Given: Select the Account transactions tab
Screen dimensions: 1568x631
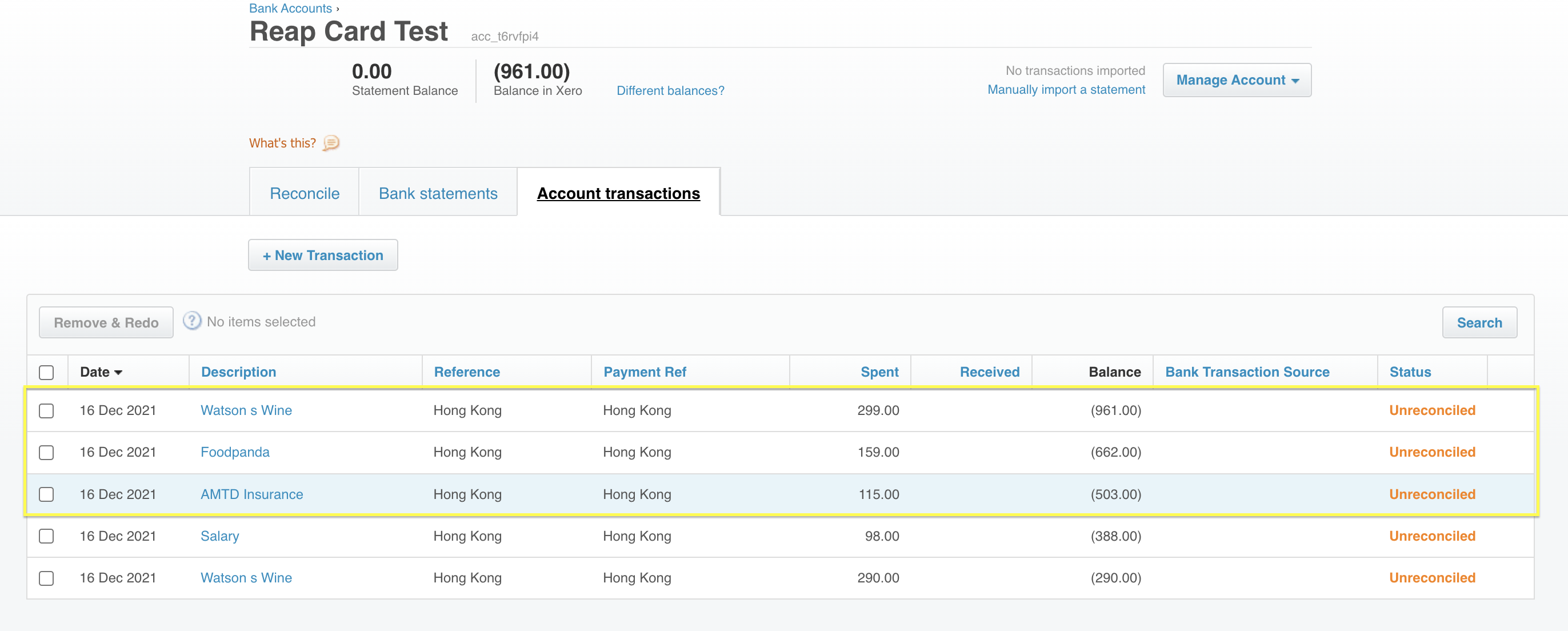Looking at the screenshot, I should point(618,193).
